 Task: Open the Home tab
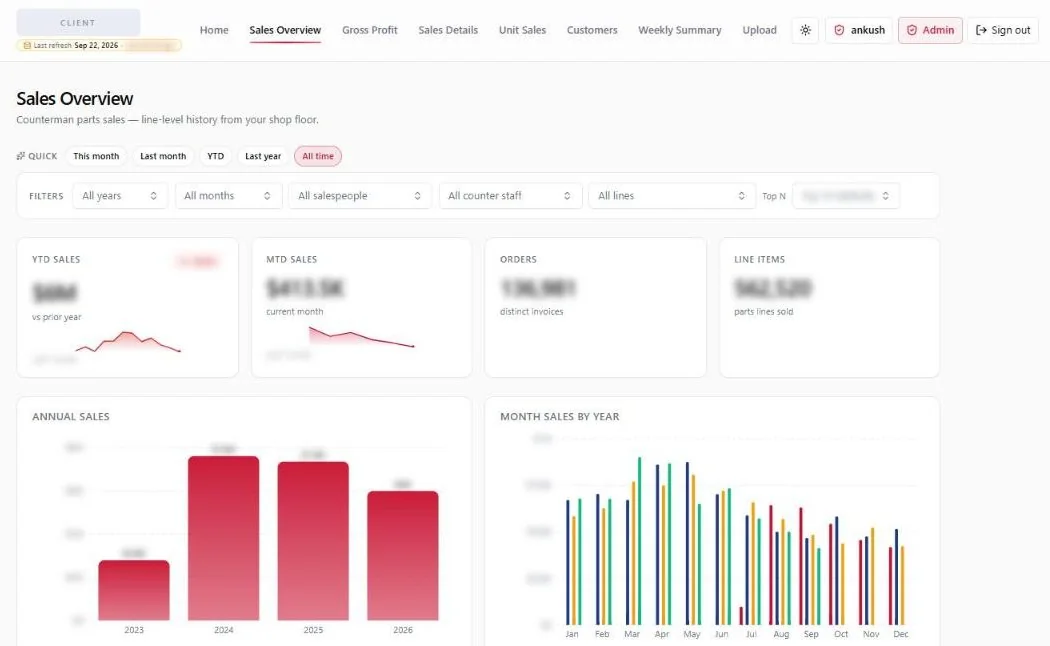pyautogui.click(x=214, y=30)
